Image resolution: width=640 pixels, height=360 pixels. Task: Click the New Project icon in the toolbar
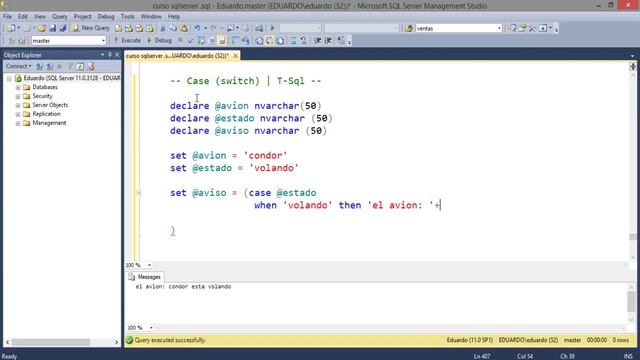(x=11, y=28)
